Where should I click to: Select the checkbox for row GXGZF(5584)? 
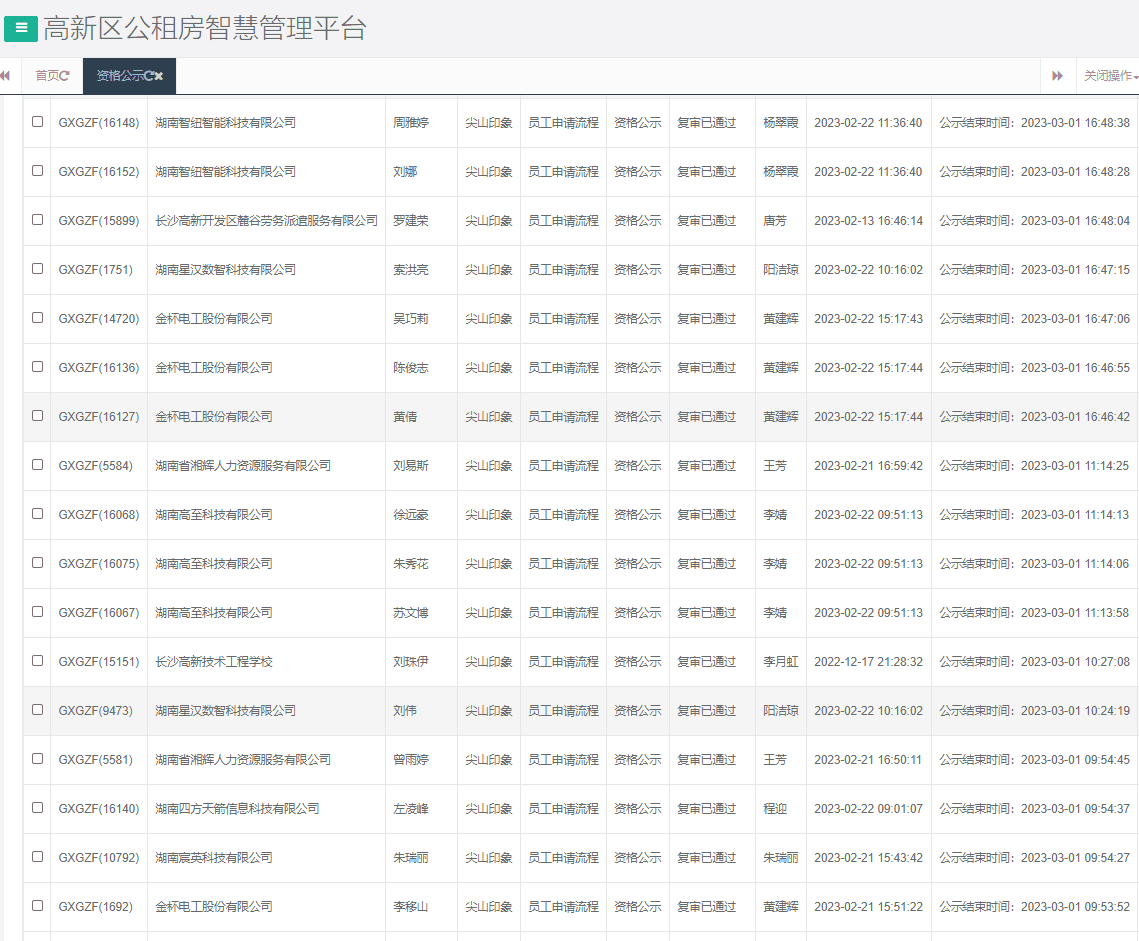37,465
